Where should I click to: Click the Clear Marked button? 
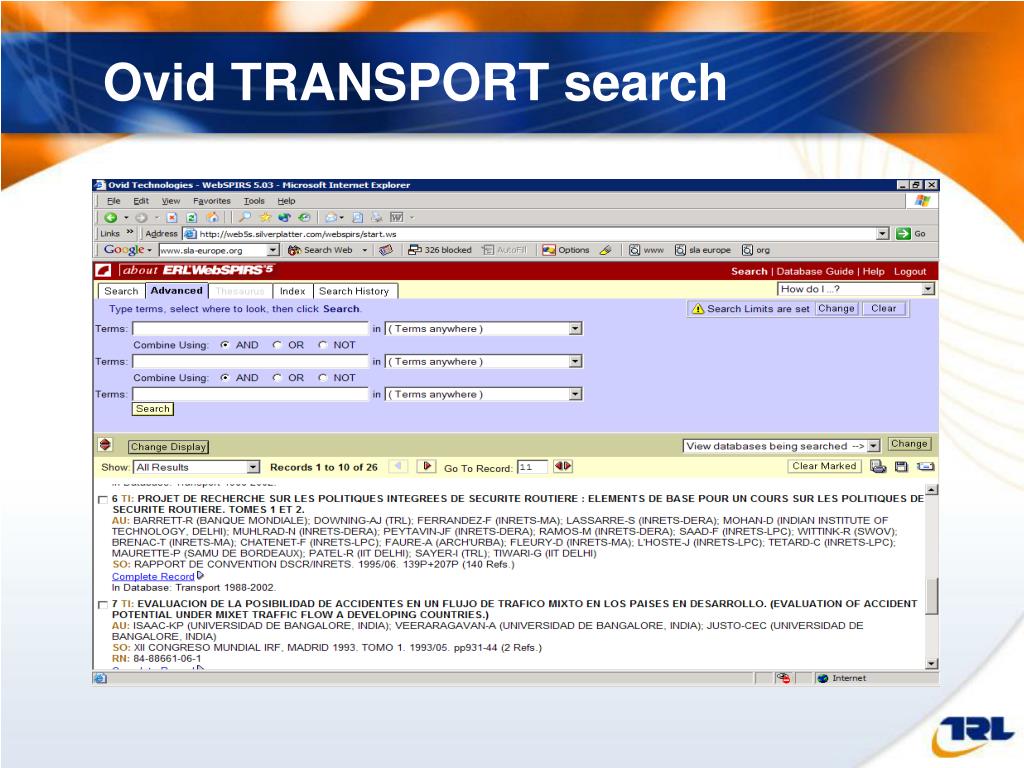tap(824, 466)
